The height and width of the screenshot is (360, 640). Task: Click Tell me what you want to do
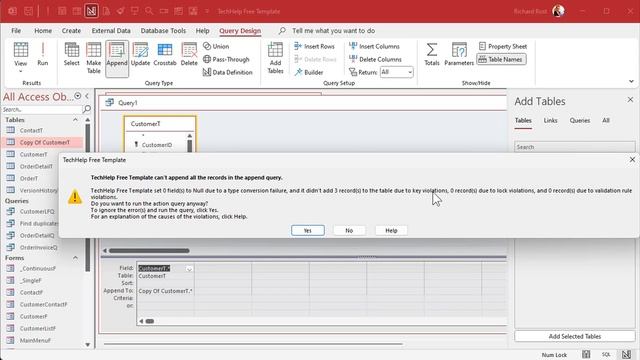point(333,31)
